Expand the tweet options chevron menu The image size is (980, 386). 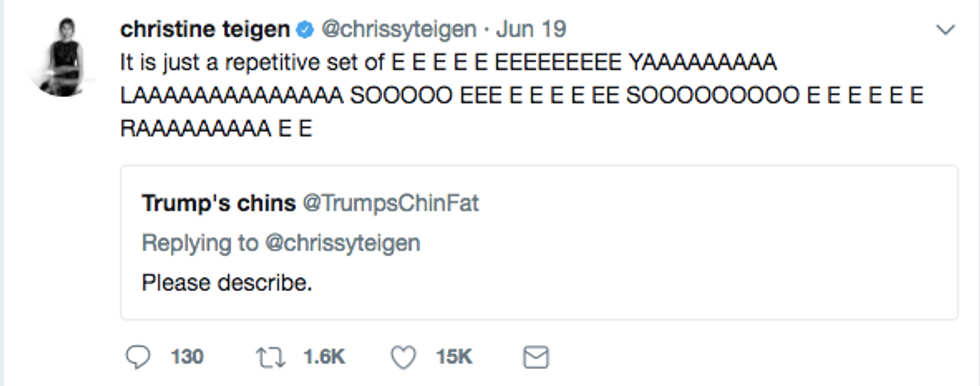coord(945,29)
